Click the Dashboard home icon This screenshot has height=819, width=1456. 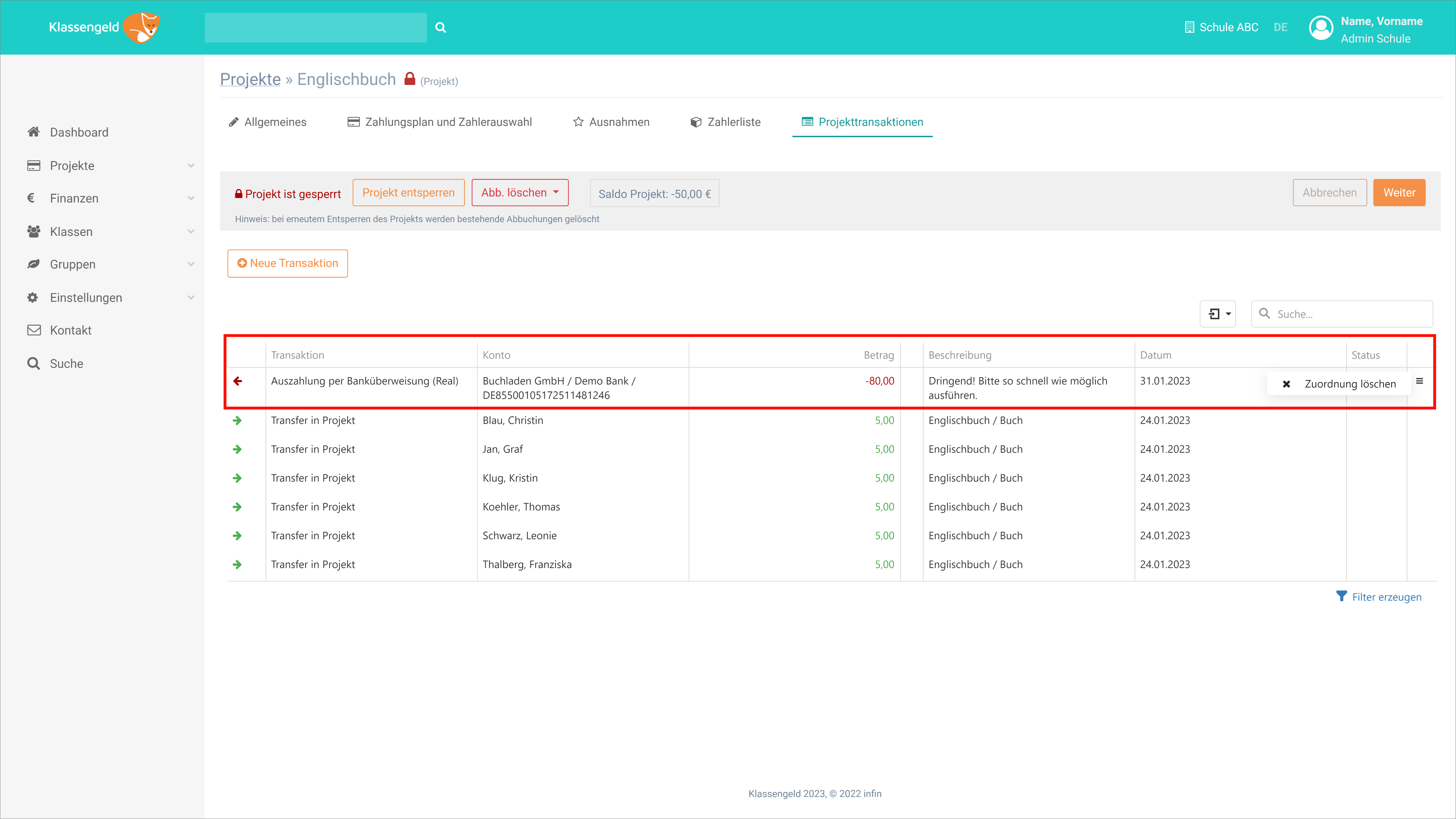[34, 132]
